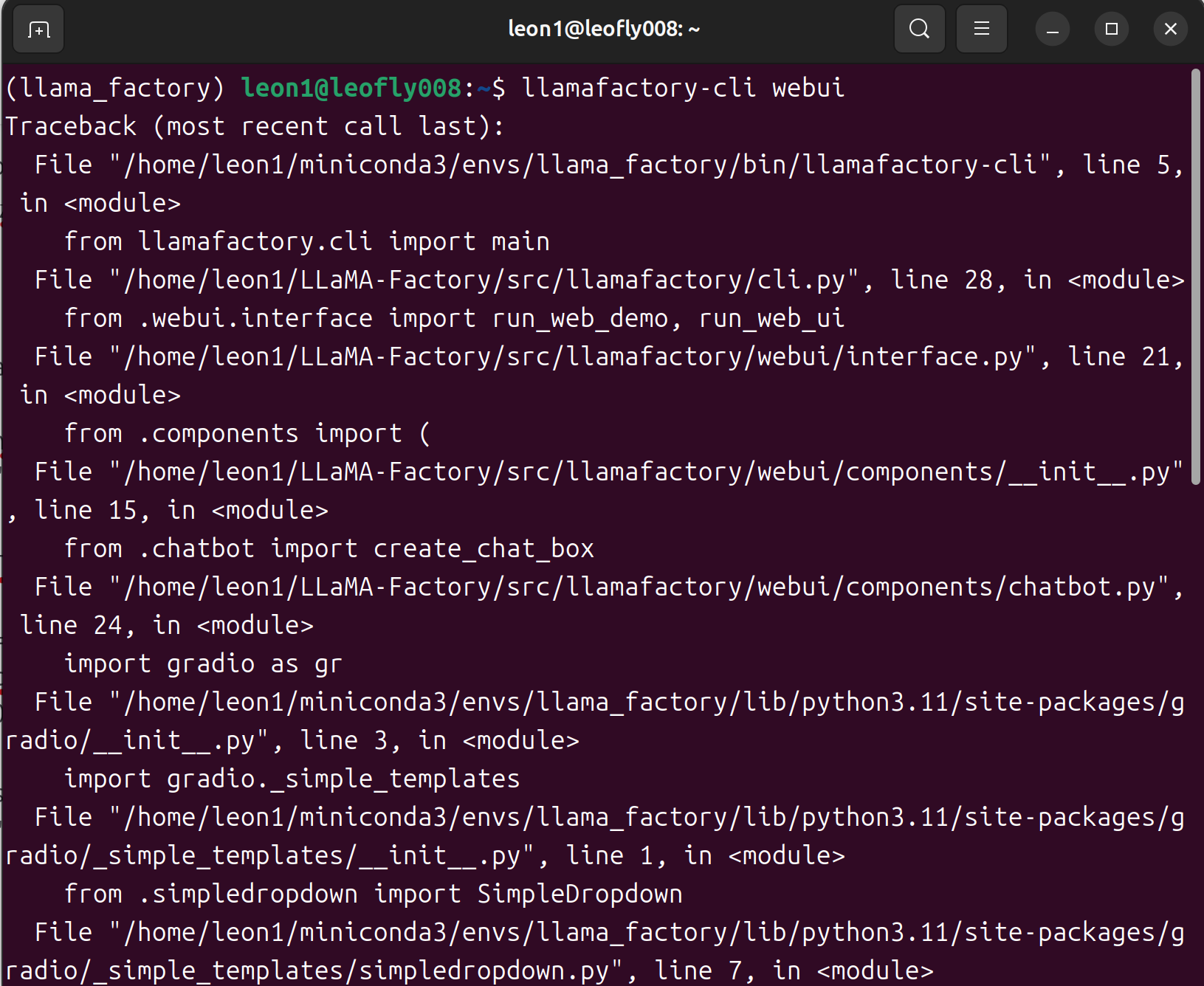Open the hamburger menu
This screenshot has height=986, width=1204.
pyautogui.click(x=981, y=30)
